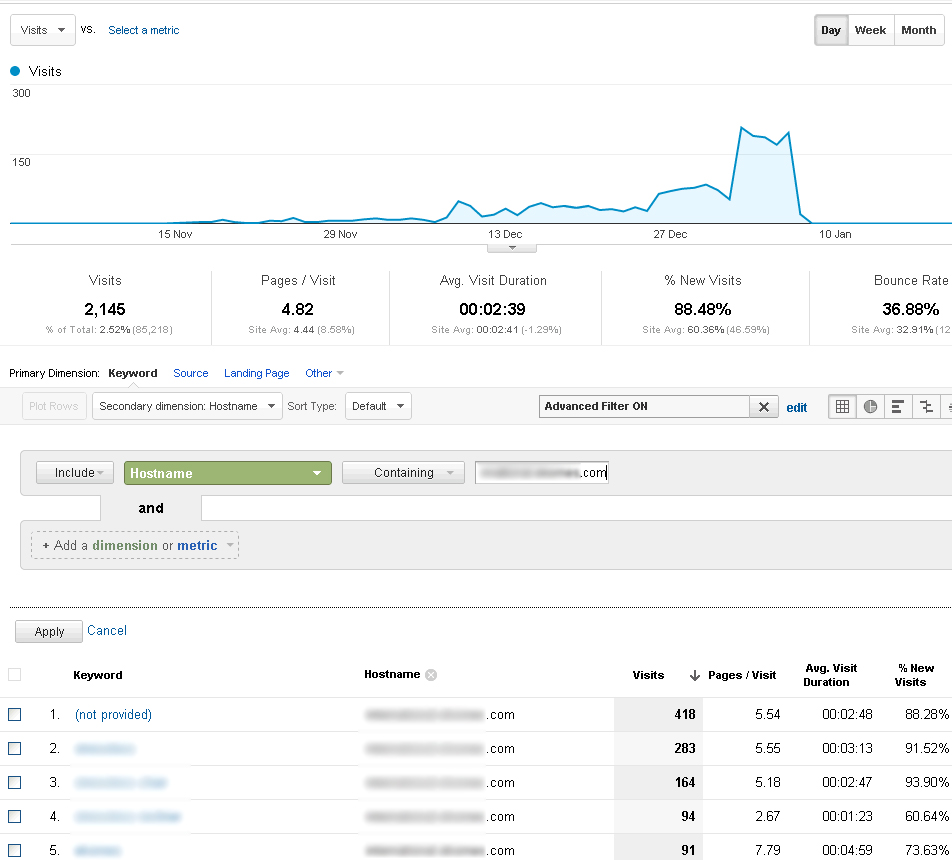The height and width of the screenshot is (860, 952).
Task: Open the Include filter type dropdown
Action: (x=75, y=473)
